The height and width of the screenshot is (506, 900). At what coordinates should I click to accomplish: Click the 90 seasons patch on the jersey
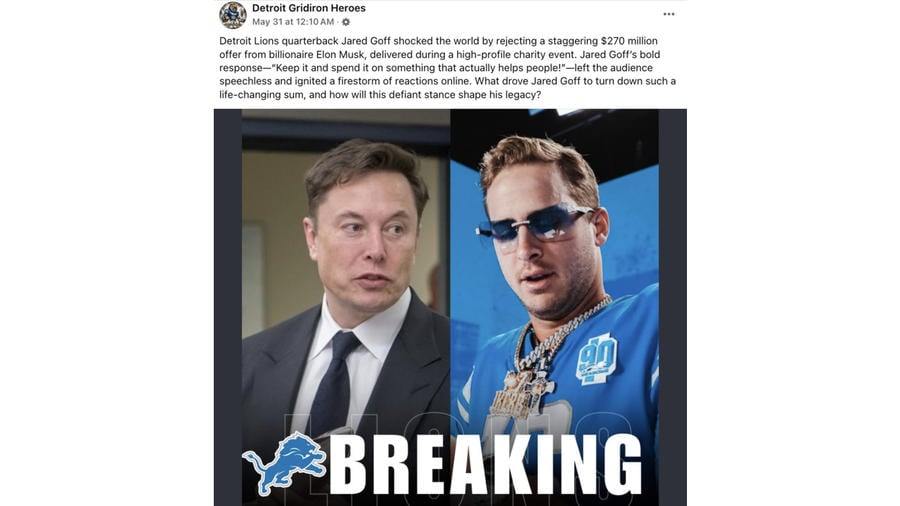pos(597,359)
